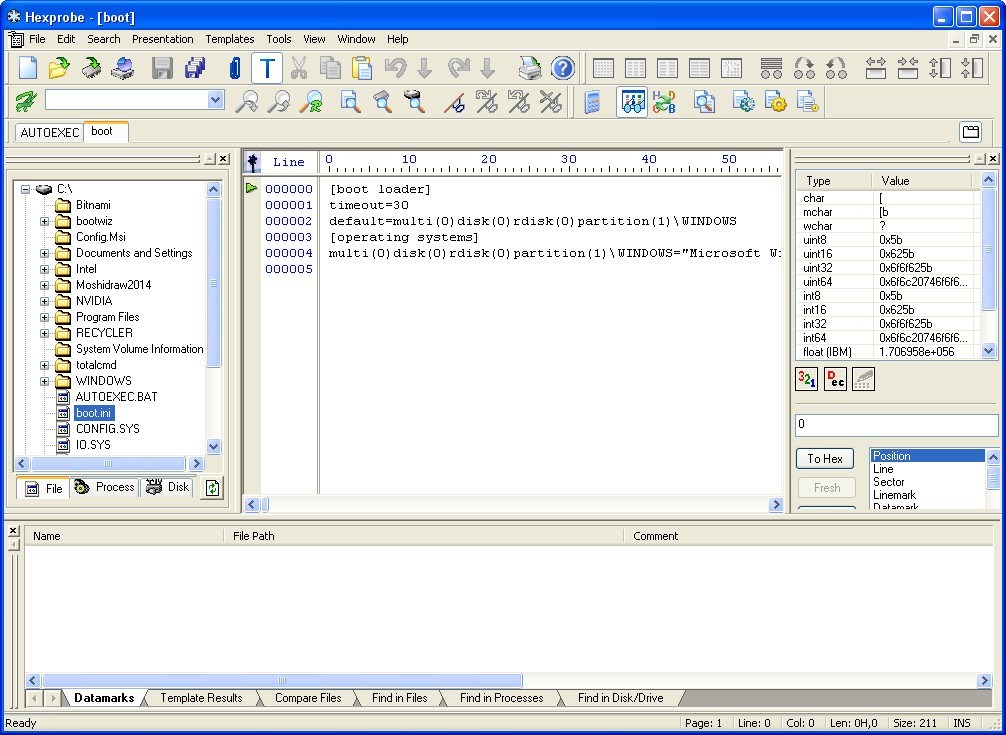
Task: Click the green lizard icon beside search box
Action: click(26, 101)
